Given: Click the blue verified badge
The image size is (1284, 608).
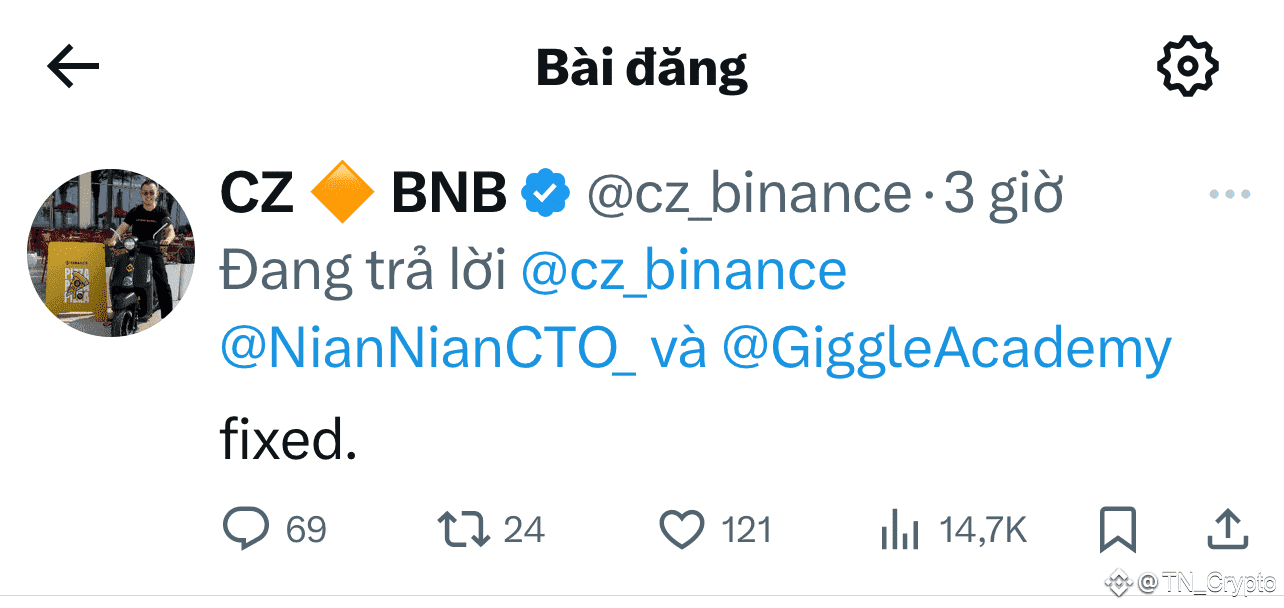Looking at the screenshot, I should pos(548,194).
